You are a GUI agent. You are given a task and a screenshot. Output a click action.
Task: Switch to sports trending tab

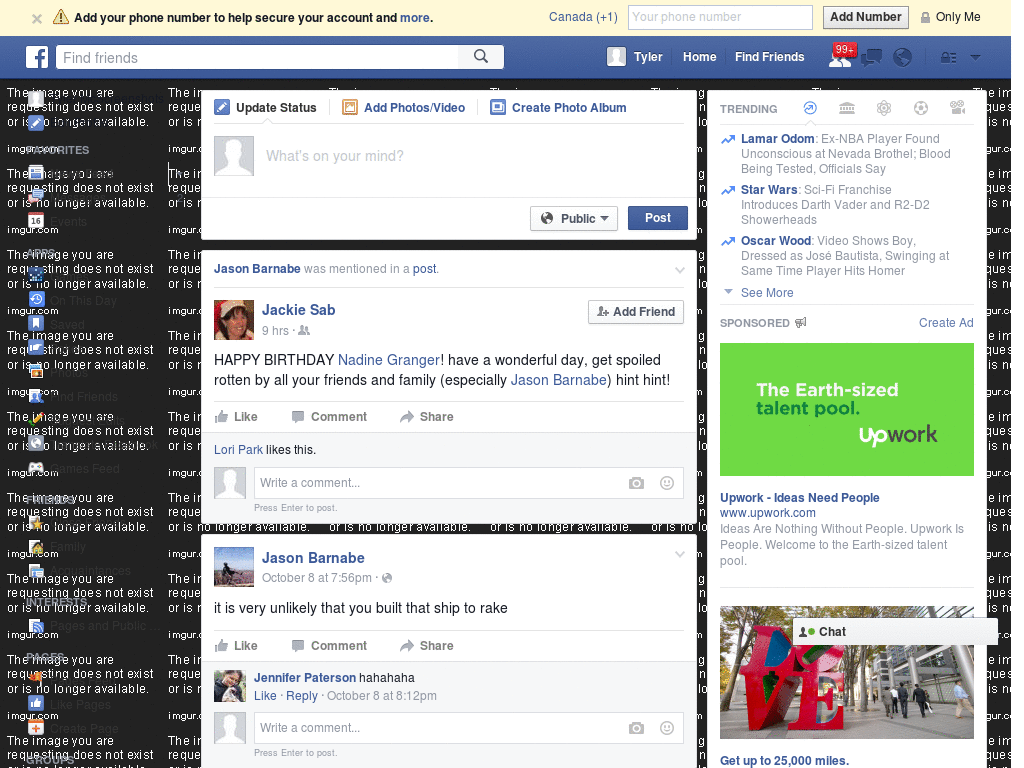pos(921,108)
